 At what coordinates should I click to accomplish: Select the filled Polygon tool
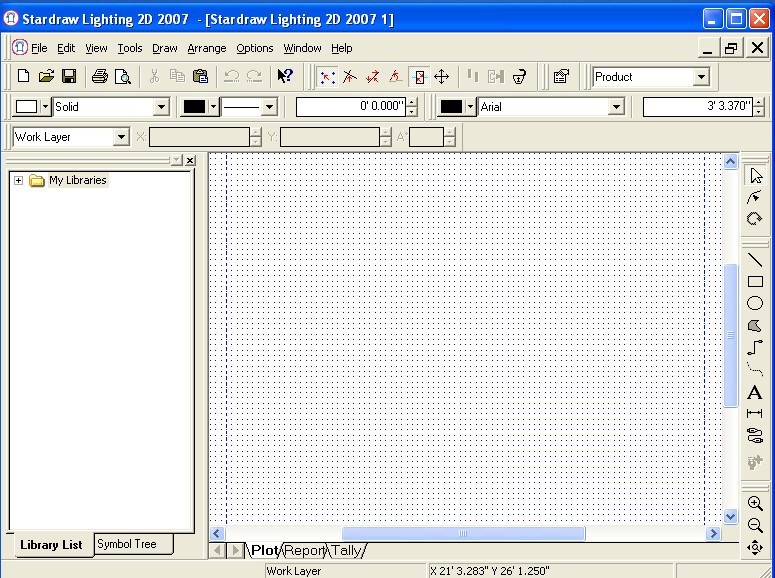[x=755, y=325]
